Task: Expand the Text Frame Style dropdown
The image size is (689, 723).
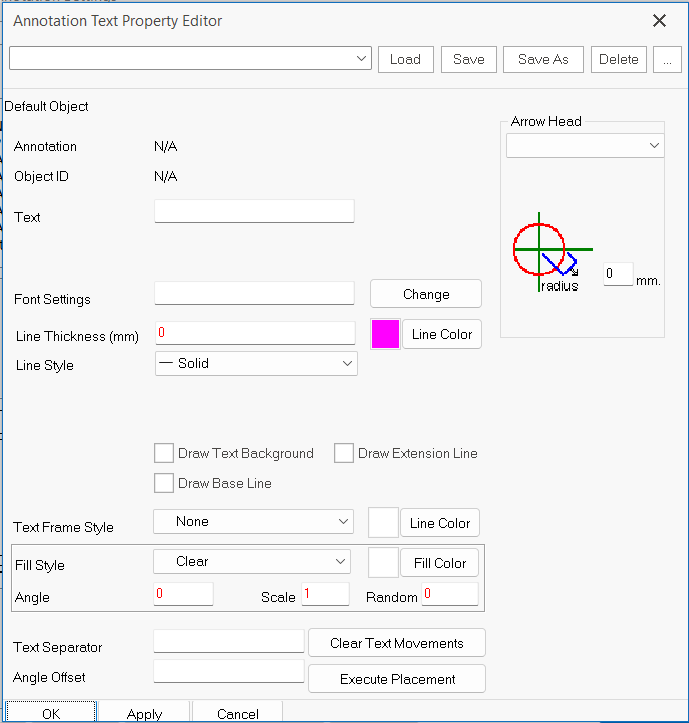Action: point(253,522)
